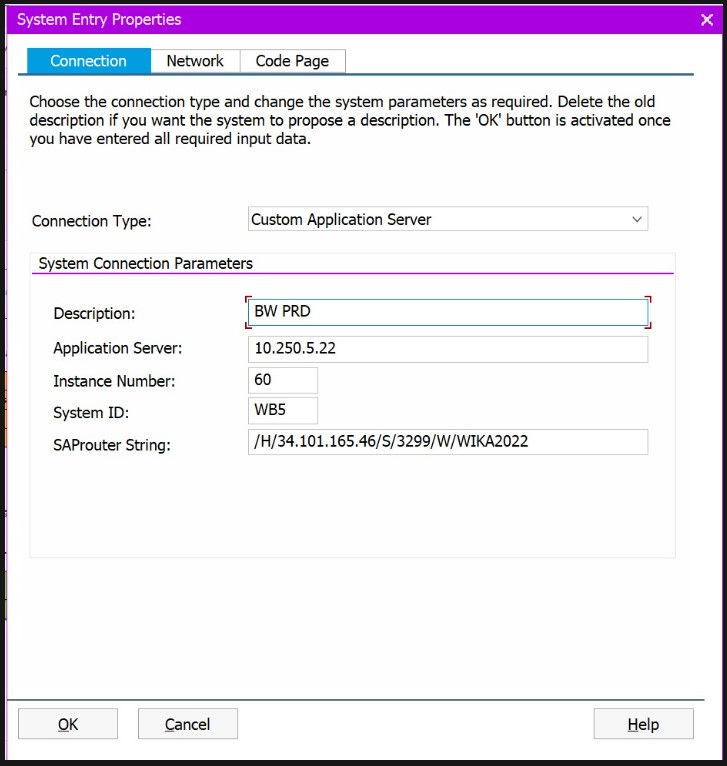Focus the Application Server input field
Screen dimensions: 727x766
447,349
